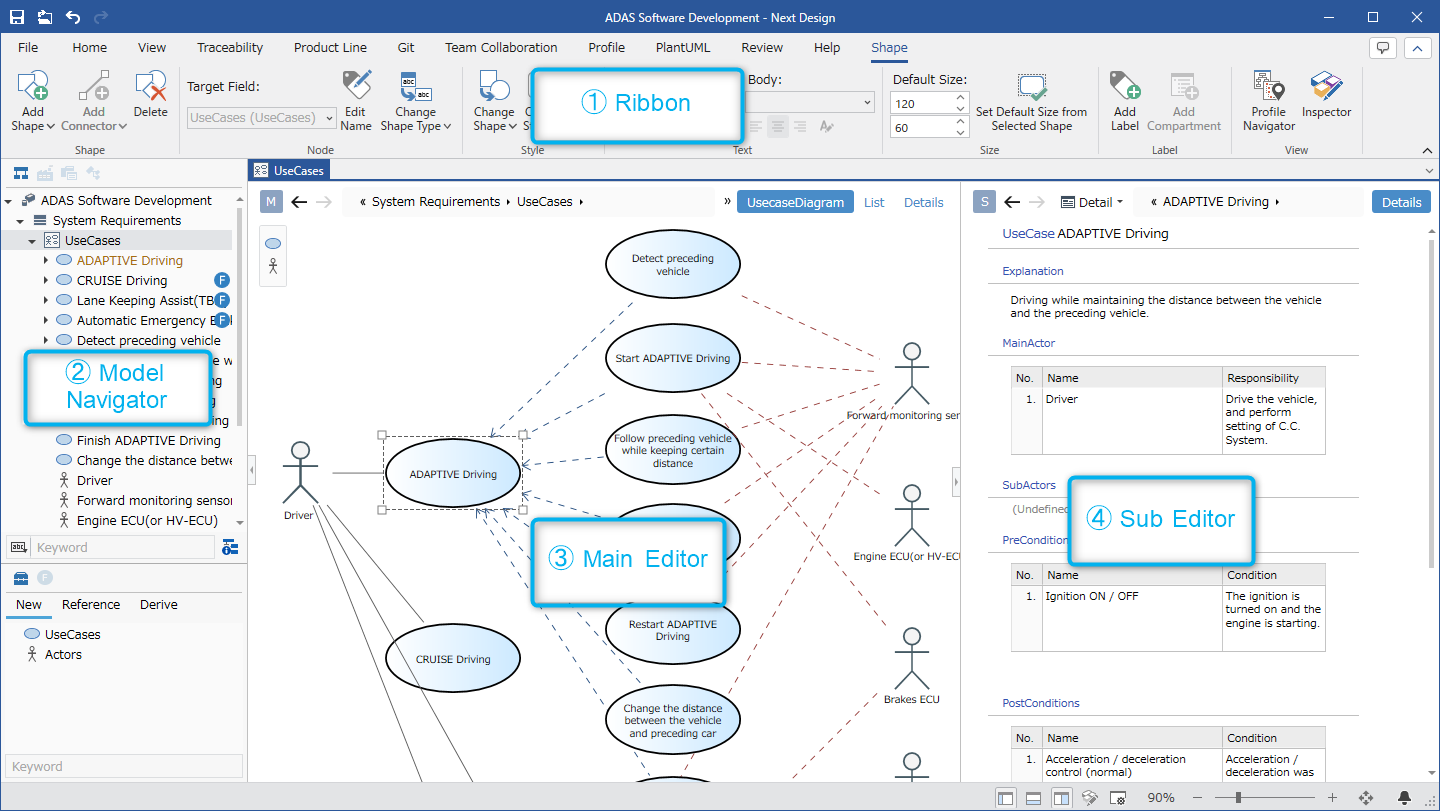Click the feedback speech bubble icon
This screenshot has width=1440, height=811.
coord(1383,47)
